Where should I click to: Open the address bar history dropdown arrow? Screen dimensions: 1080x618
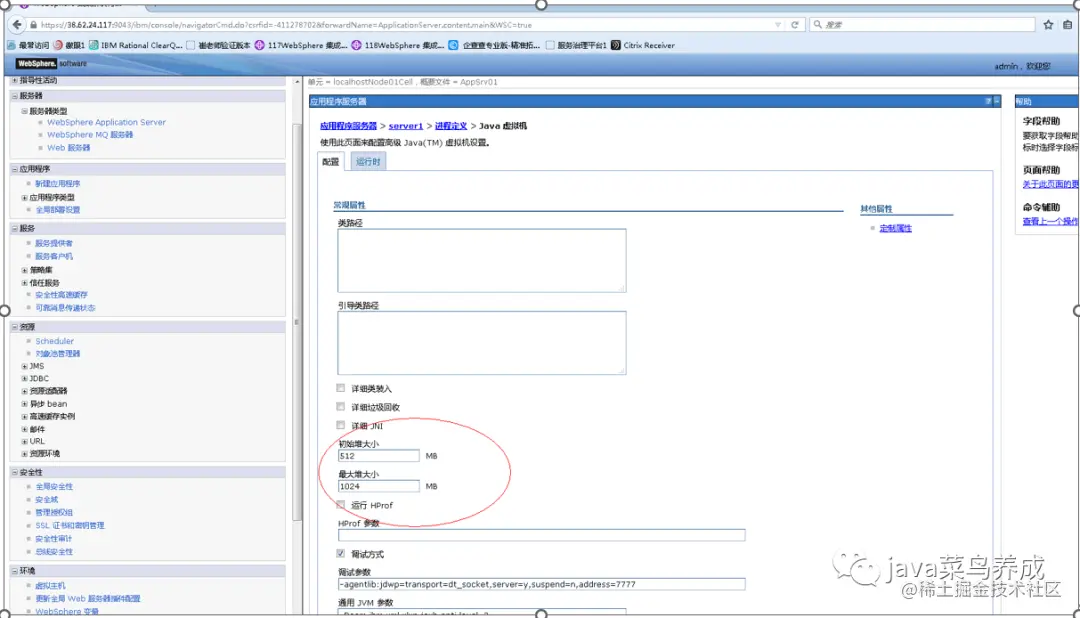pyautogui.click(x=778, y=25)
